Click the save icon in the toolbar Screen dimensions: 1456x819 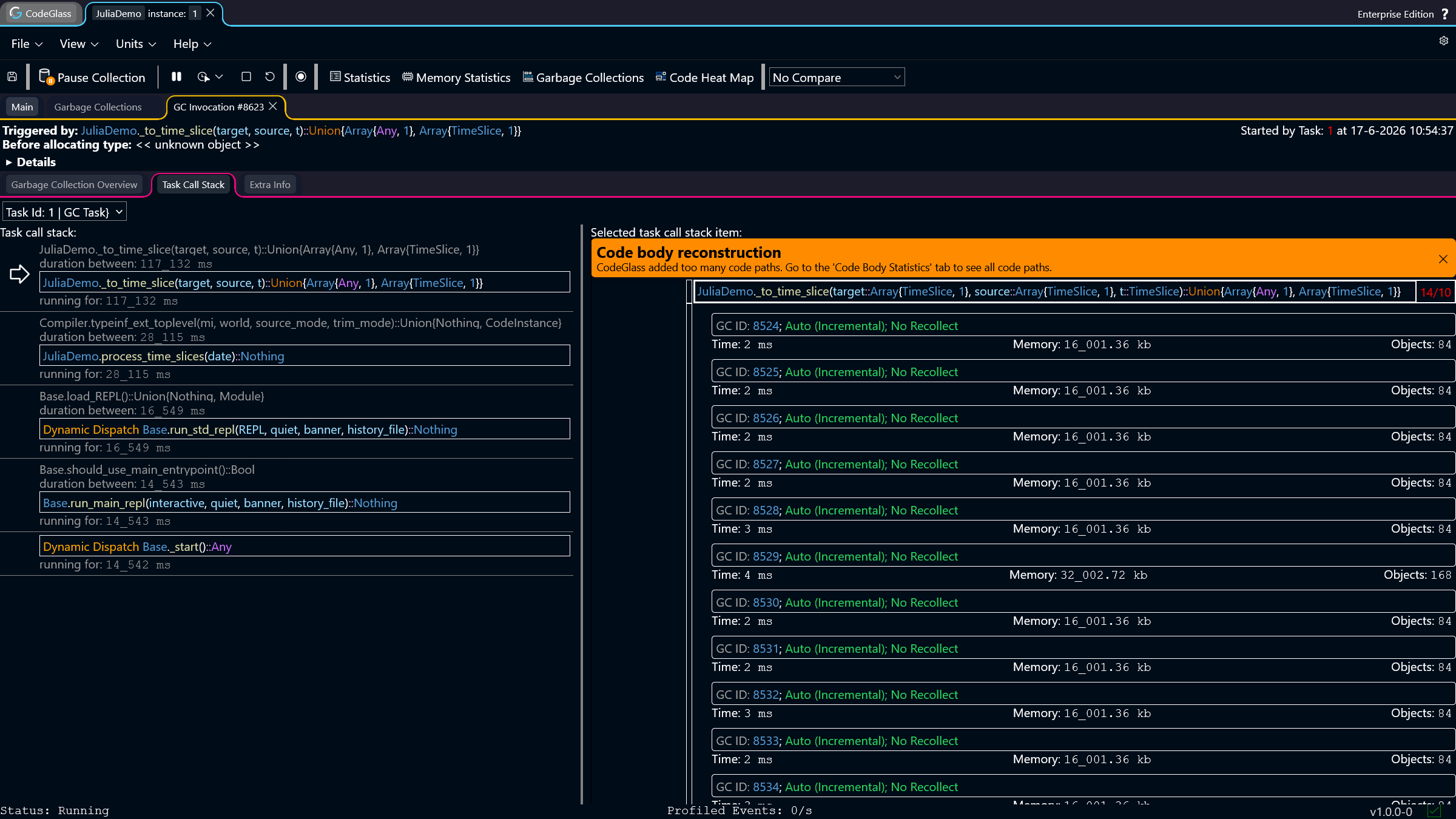point(12,77)
